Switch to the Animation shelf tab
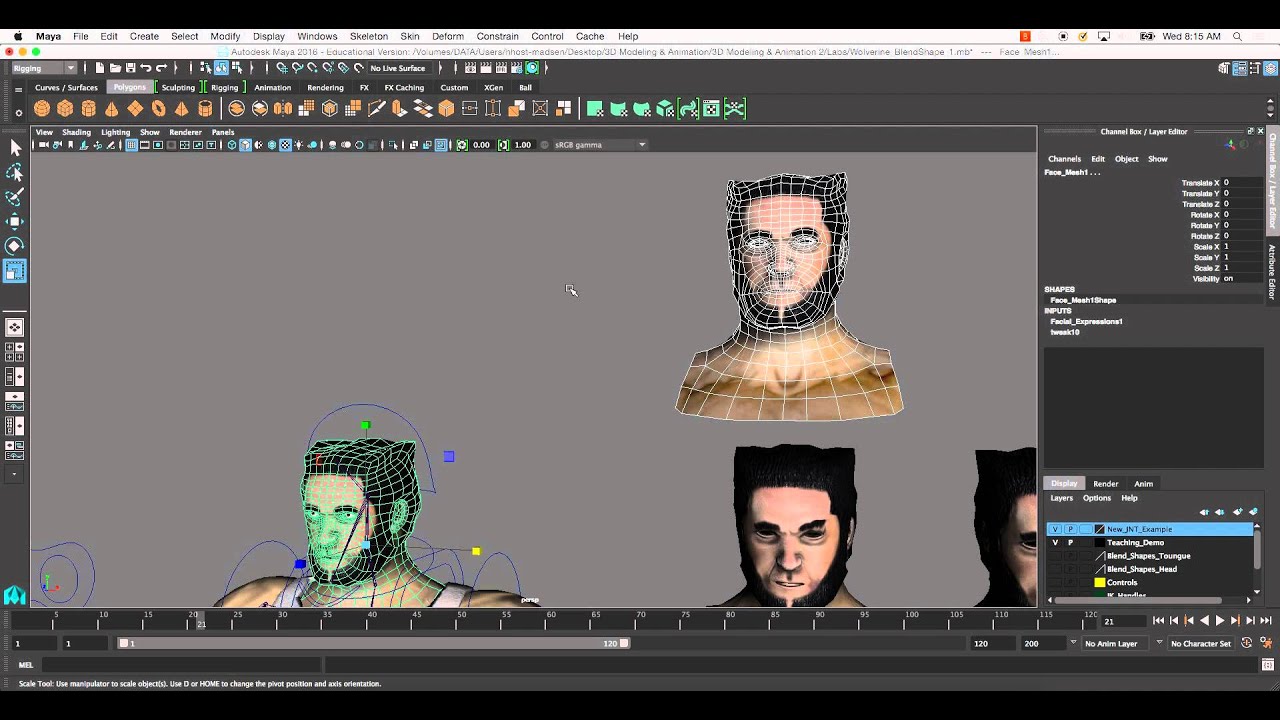Image resolution: width=1280 pixels, height=720 pixels. point(272,87)
